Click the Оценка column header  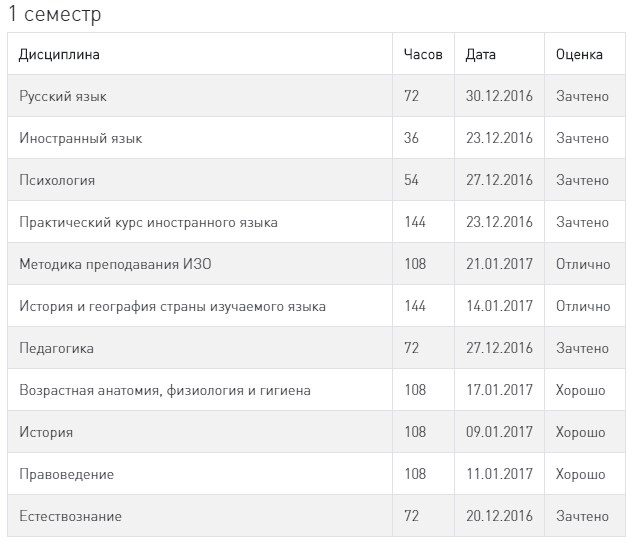click(580, 55)
